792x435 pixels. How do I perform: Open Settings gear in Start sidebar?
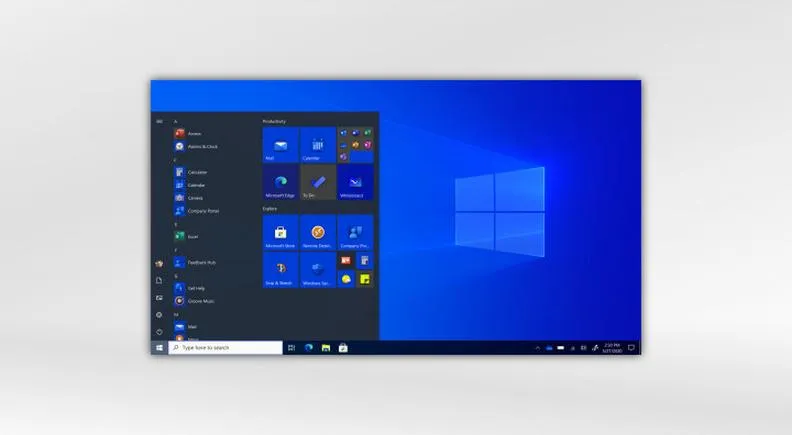tap(159, 315)
